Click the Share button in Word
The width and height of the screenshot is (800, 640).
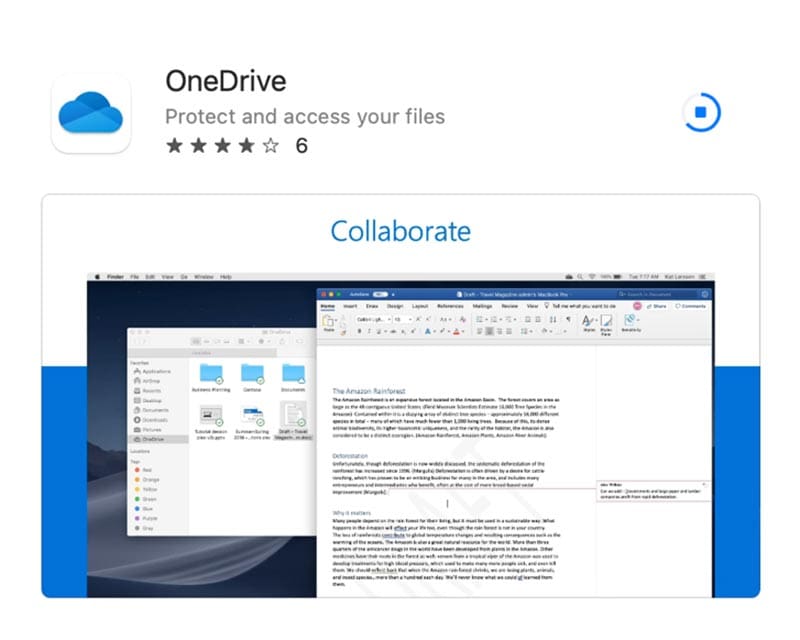655,306
